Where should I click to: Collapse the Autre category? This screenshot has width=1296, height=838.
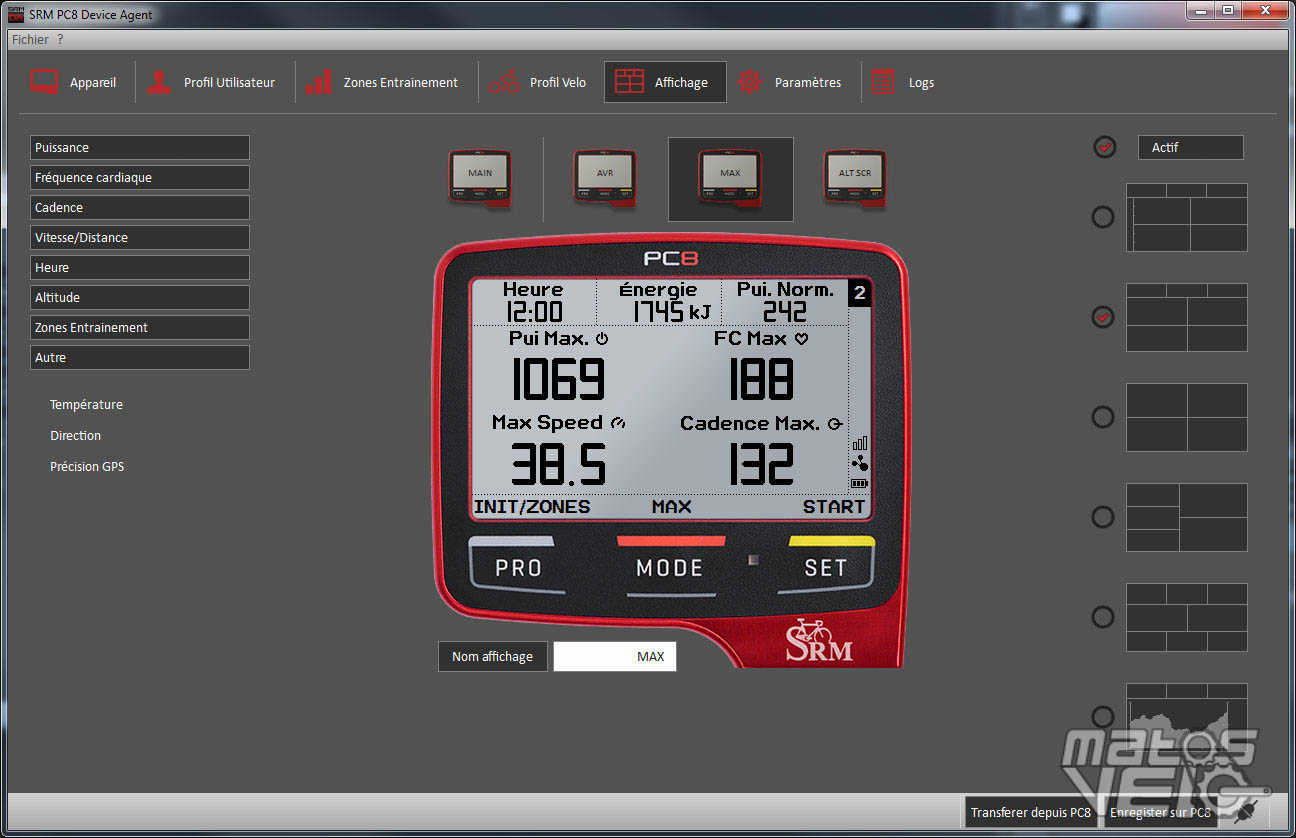[140, 357]
